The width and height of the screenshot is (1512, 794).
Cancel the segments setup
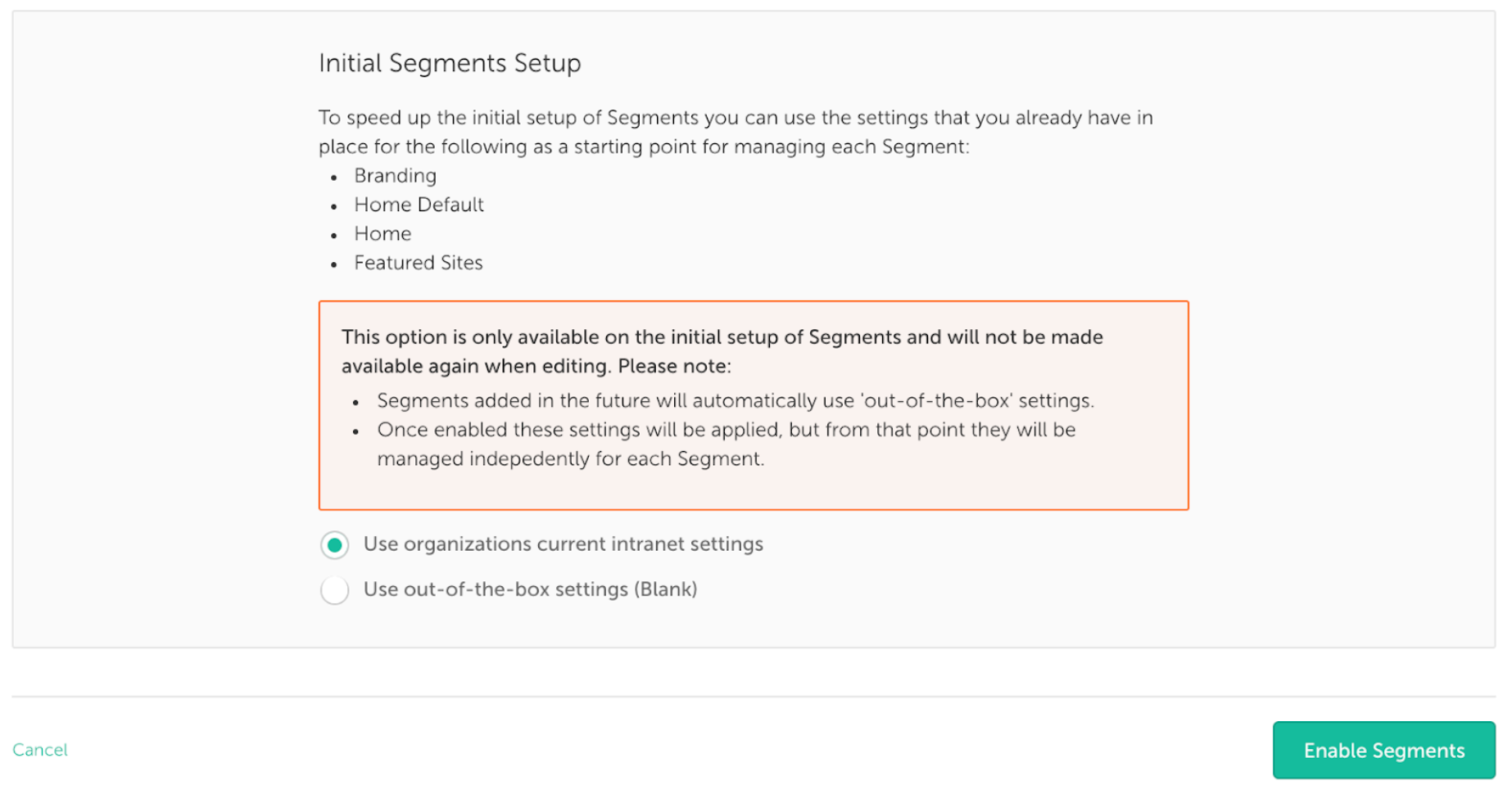click(x=40, y=750)
